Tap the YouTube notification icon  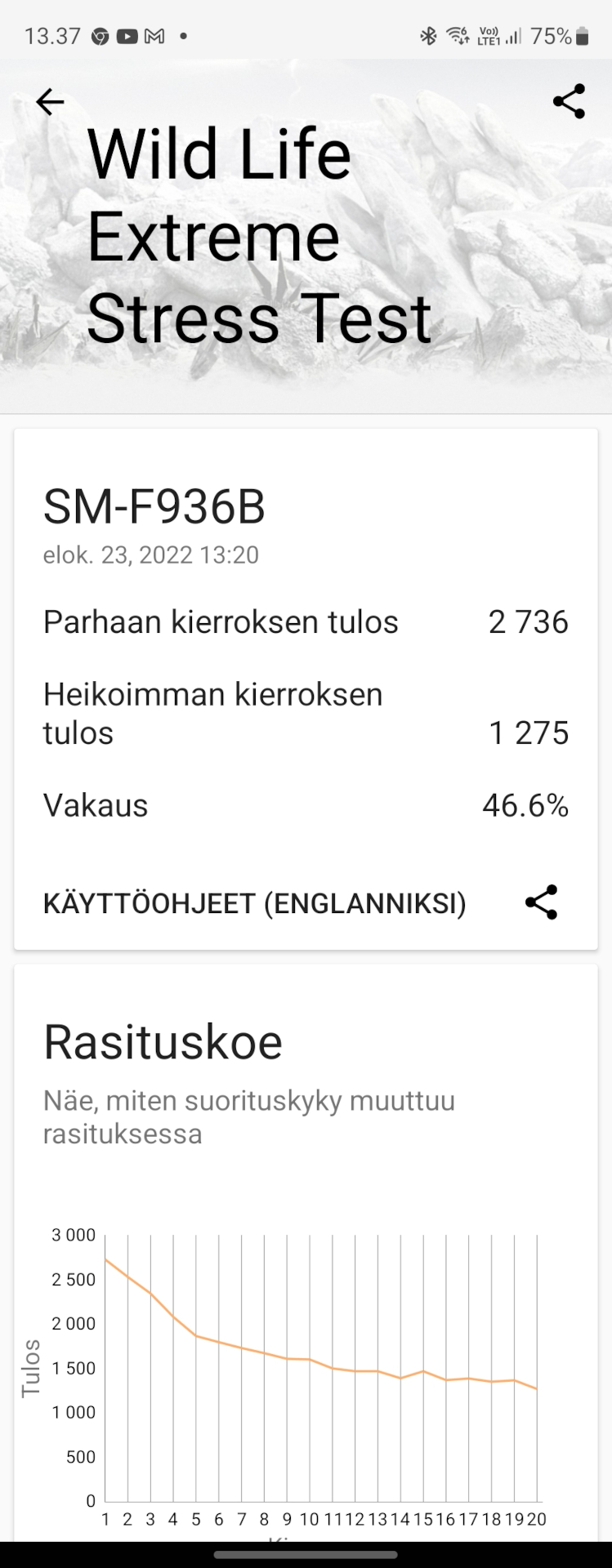pyautogui.click(x=127, y=36)
